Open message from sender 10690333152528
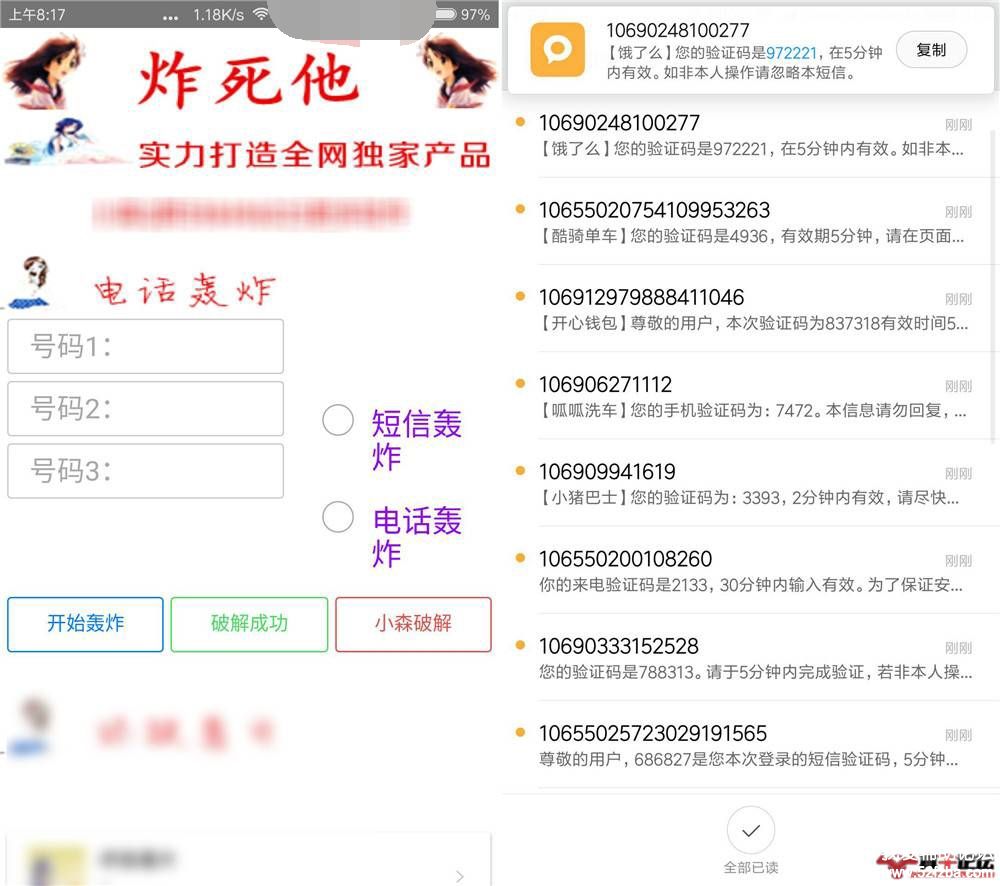Viewport: 1000px width, 886px height. click(x=753, y=658)
